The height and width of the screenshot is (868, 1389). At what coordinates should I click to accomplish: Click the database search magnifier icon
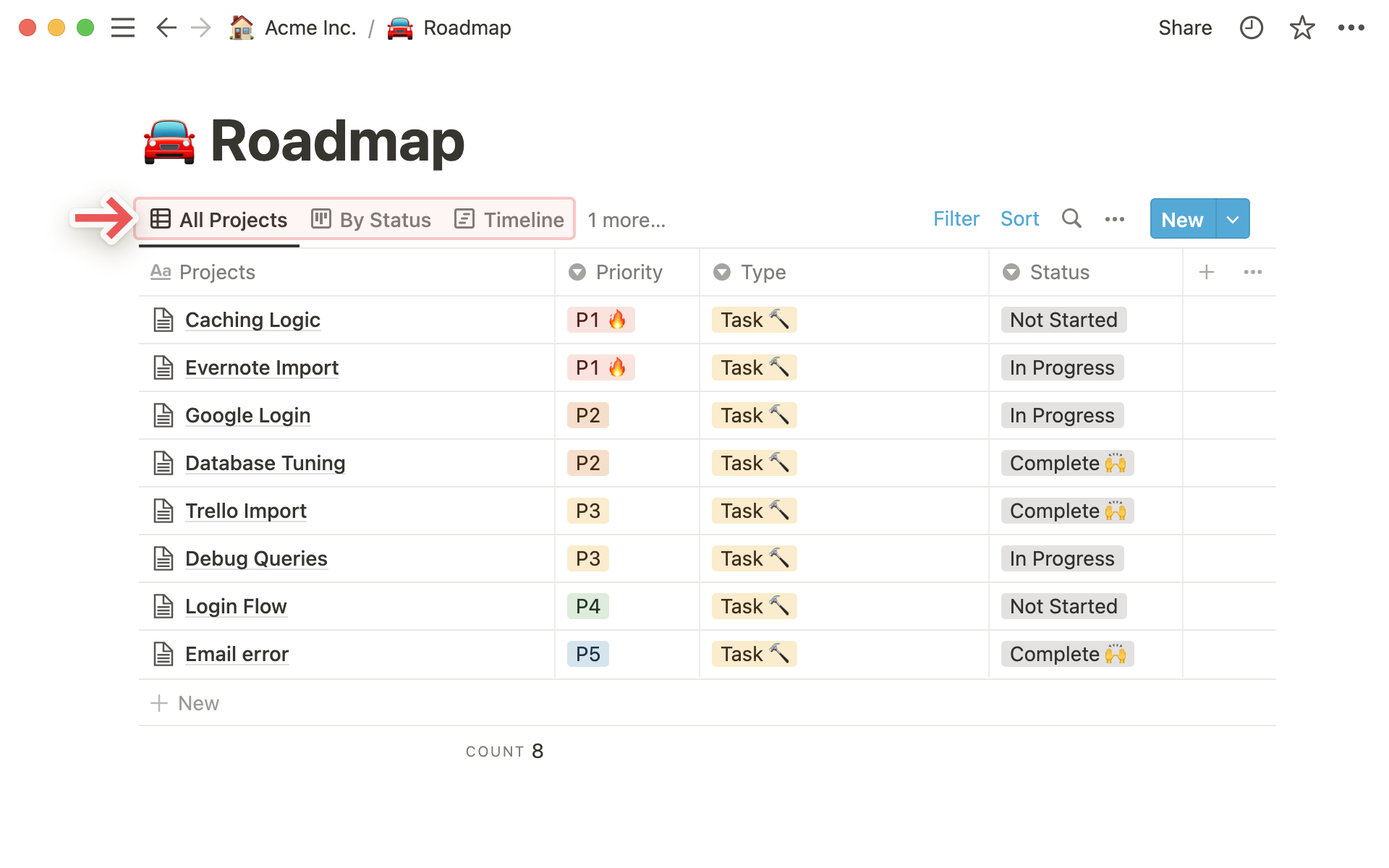coord(1071,218)
